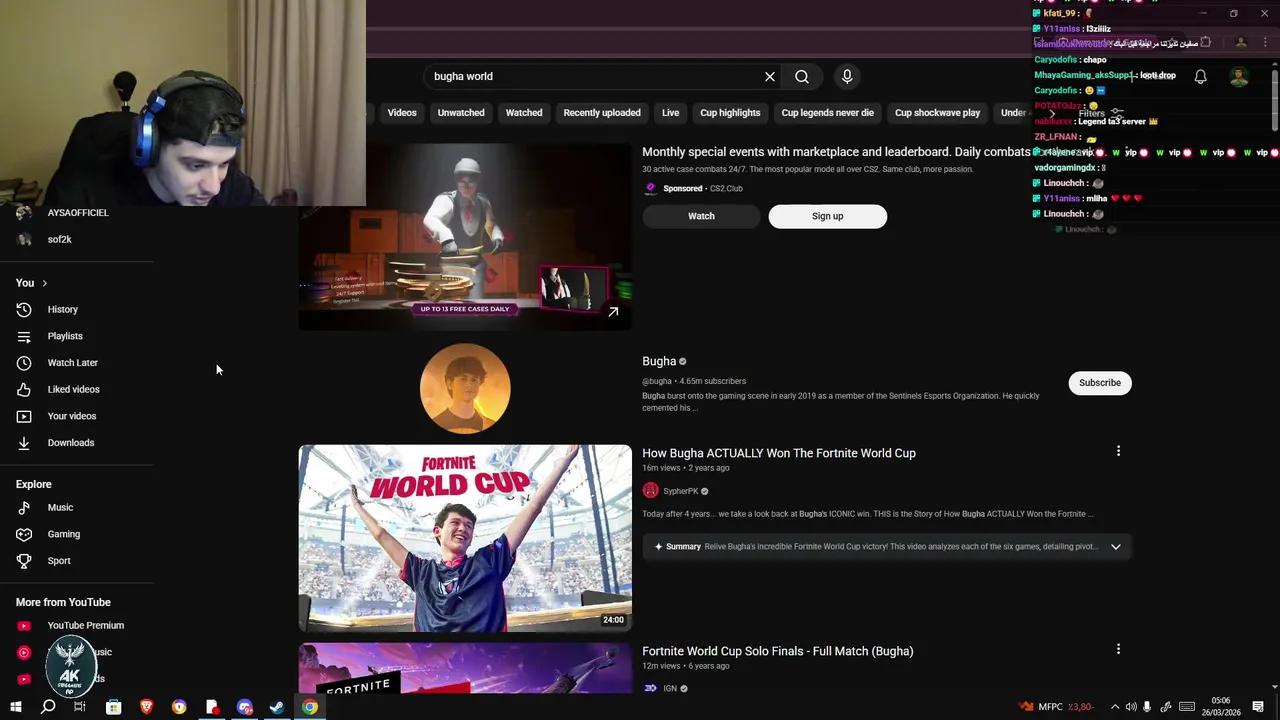Open Task View on the taskbar
Screen dimensions: 1280x720
pos(80,707)
